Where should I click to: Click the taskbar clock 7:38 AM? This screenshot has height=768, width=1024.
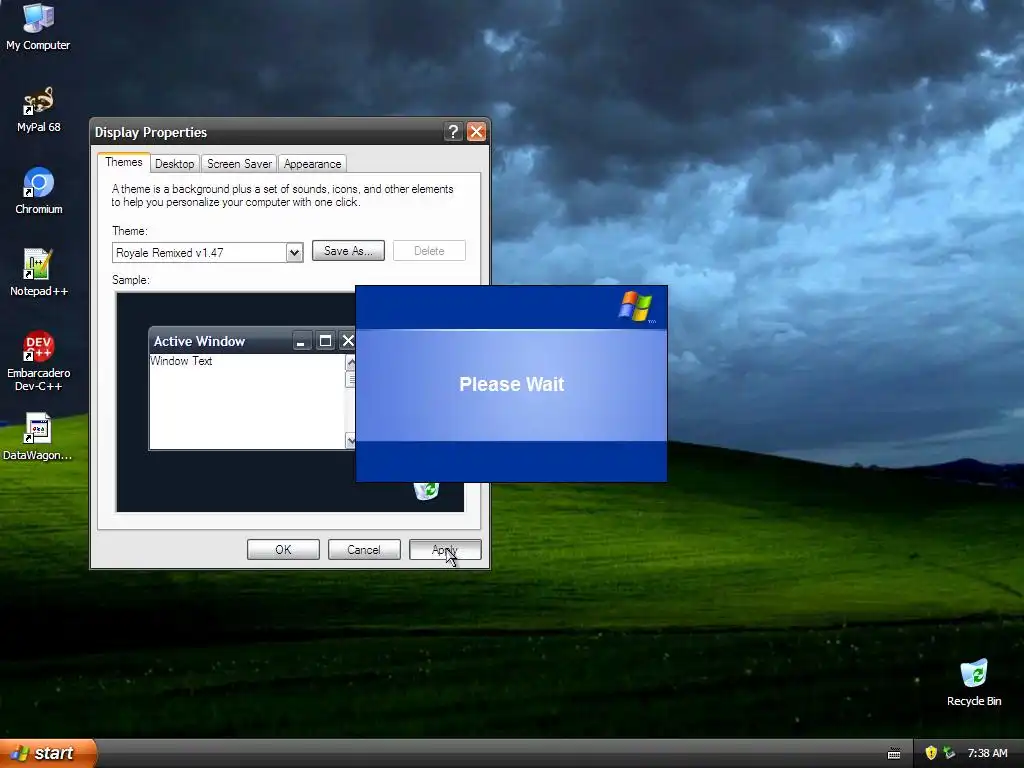[x=987, y=753]
